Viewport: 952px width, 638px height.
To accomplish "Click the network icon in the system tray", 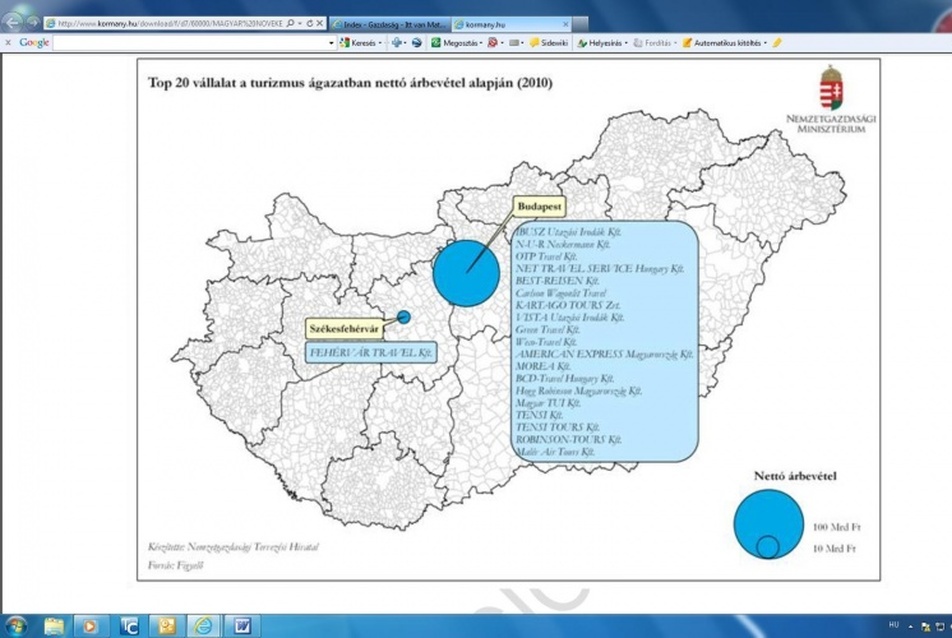I will point(941,626).
